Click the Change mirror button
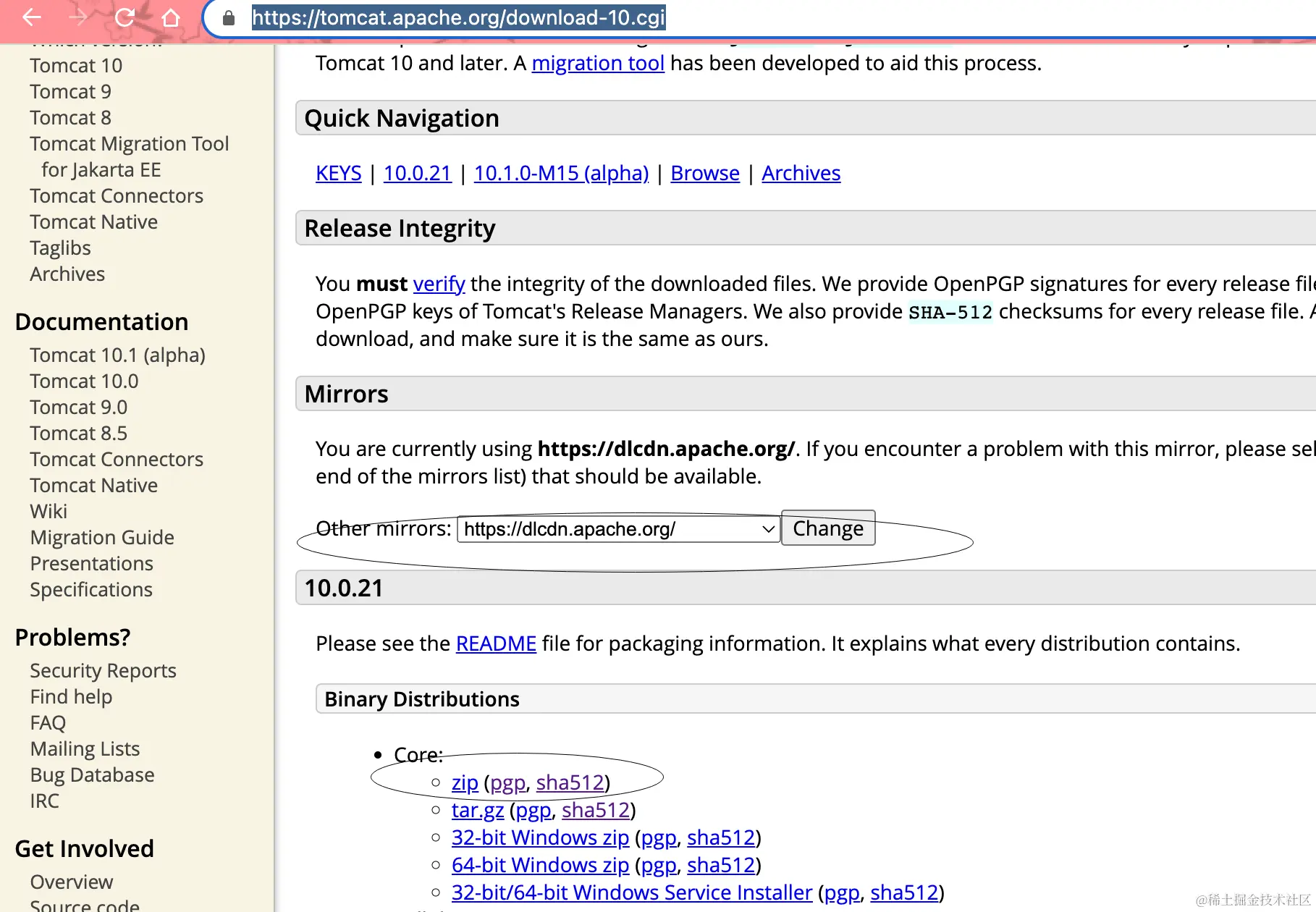Image resolution: width=1316 pixels, height=912 pixels. [x=828, y=528]
